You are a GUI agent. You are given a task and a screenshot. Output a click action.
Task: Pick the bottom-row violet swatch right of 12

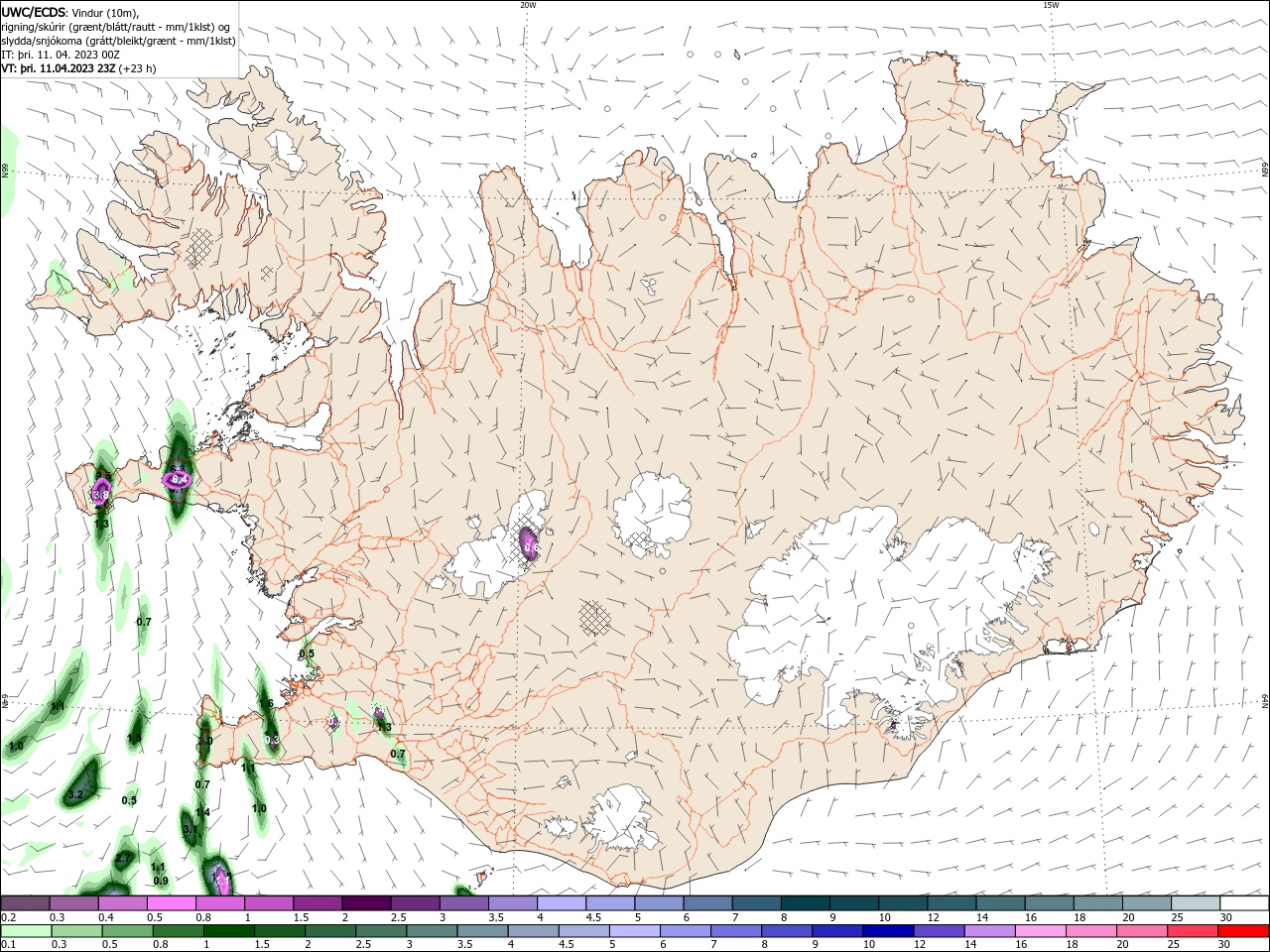click(x=940, y=931)
